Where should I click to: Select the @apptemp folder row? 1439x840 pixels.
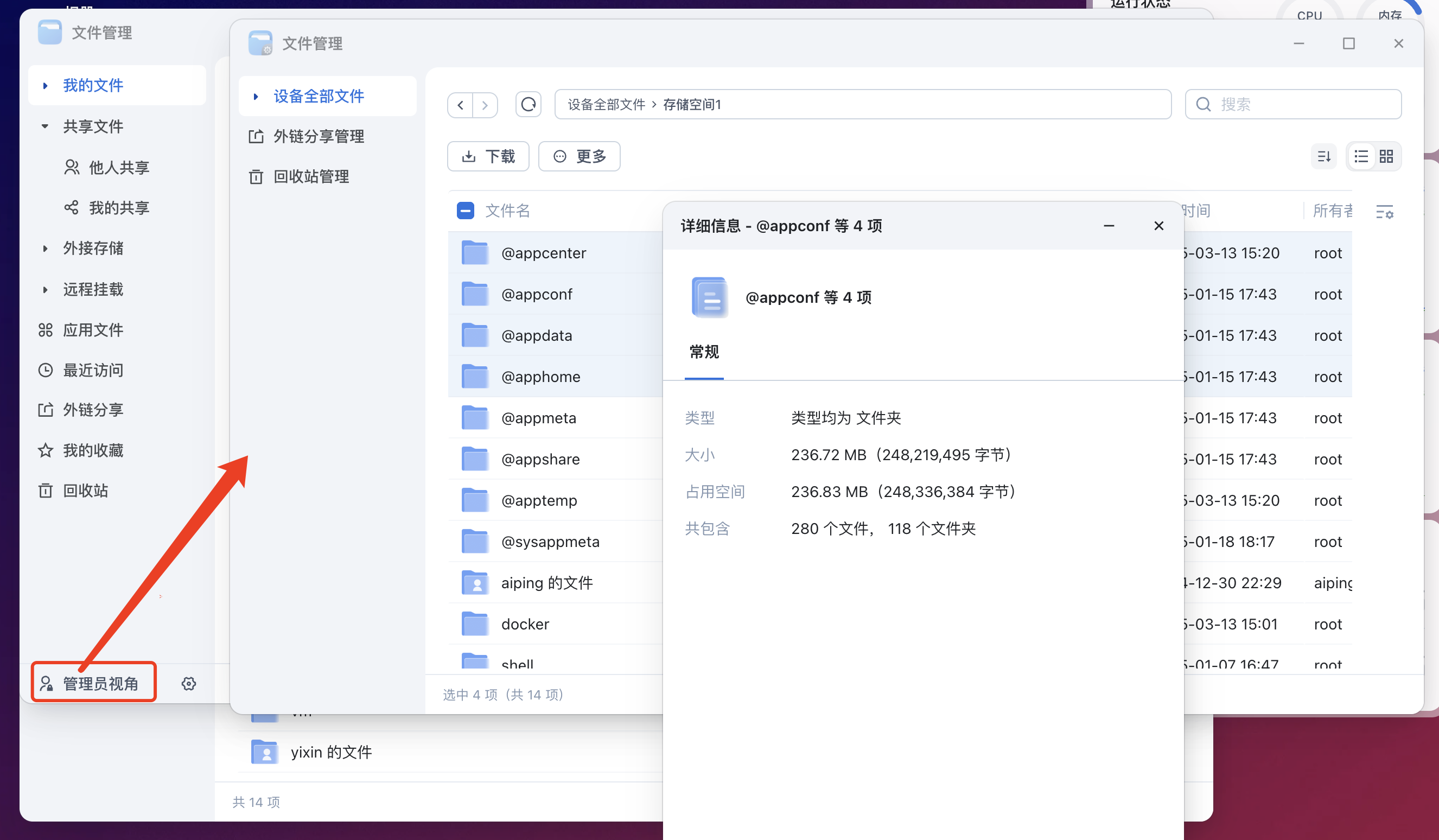click(555, 500)
